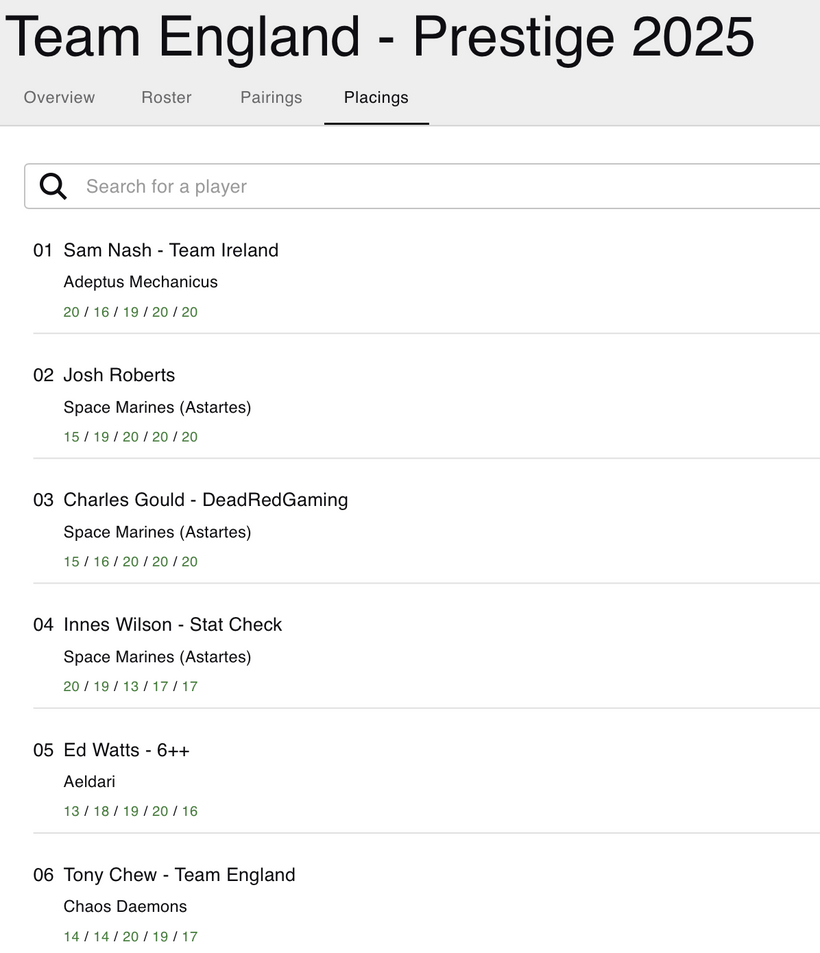Open Sam Nash - Team Ireland entry

pos(171,250)
